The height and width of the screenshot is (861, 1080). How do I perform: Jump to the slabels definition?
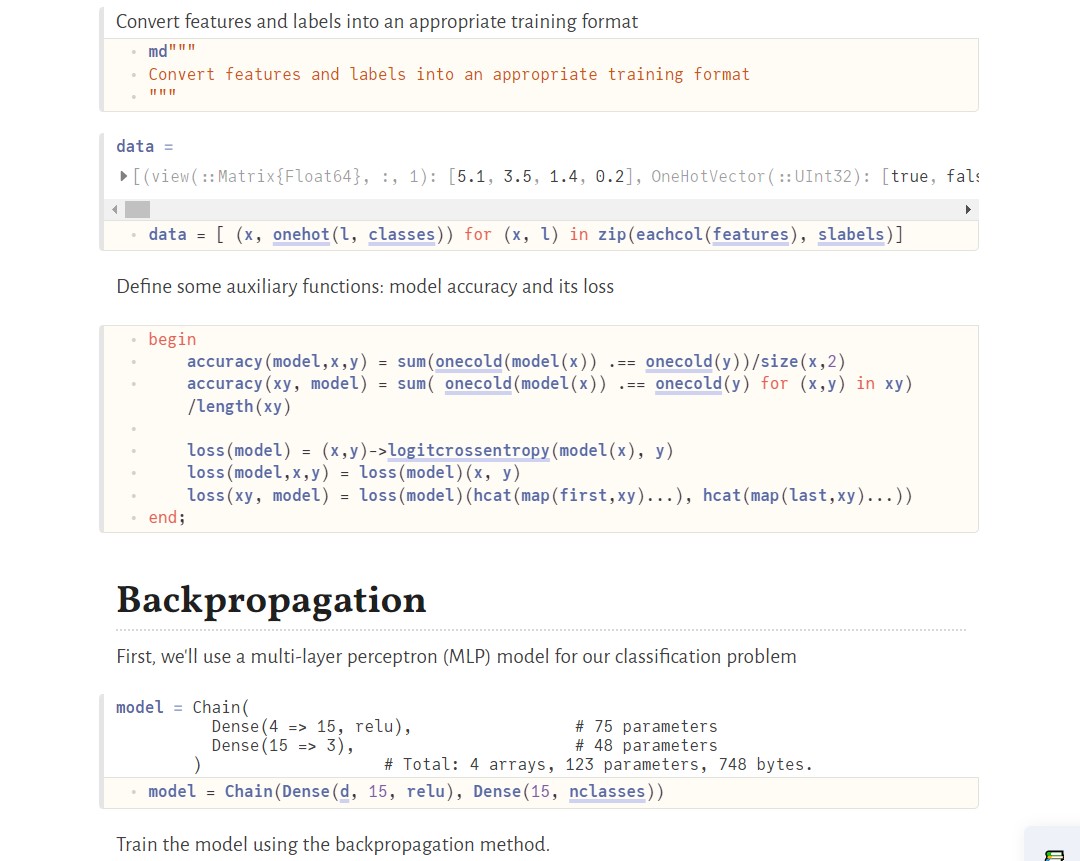pyautogui.click(x=851, y=234)
